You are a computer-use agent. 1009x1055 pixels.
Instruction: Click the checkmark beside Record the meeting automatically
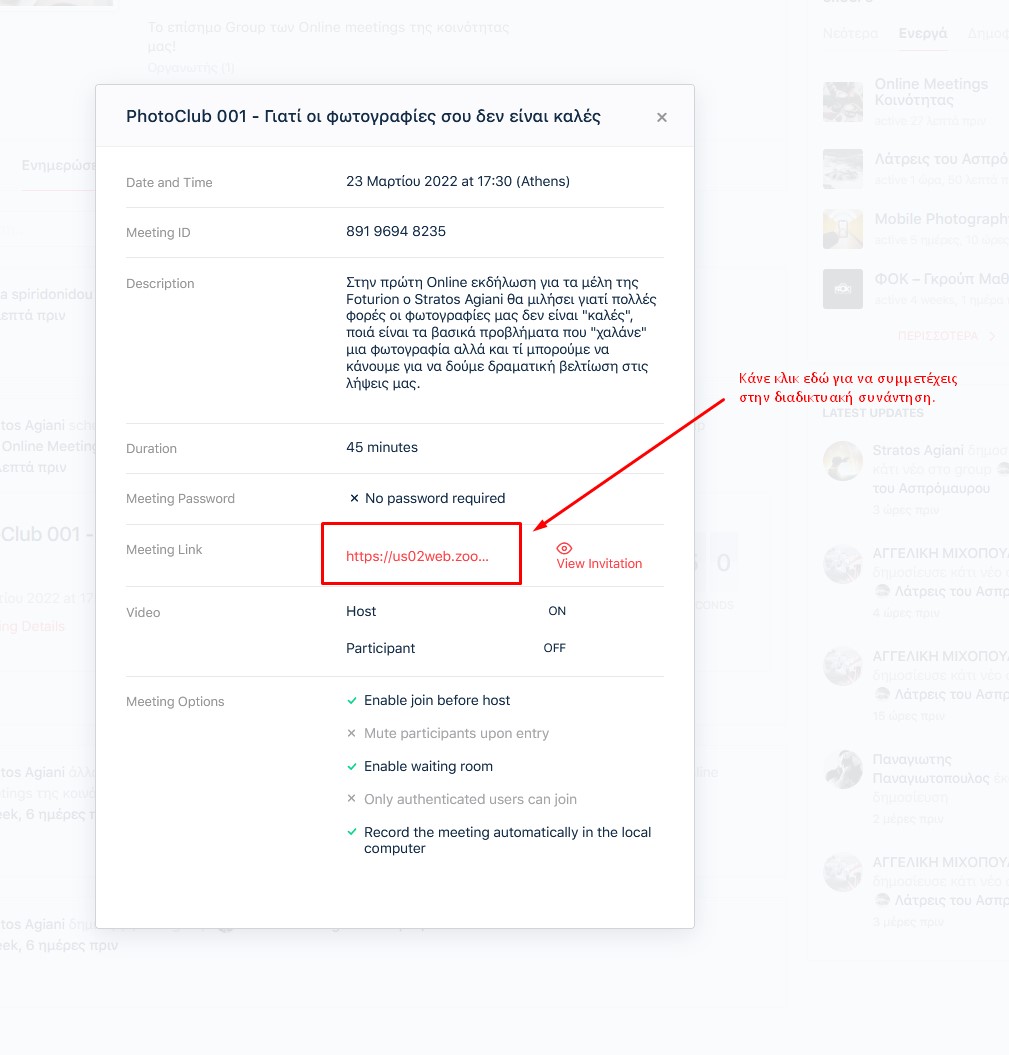pyautogui.click(x=351, y=833)
